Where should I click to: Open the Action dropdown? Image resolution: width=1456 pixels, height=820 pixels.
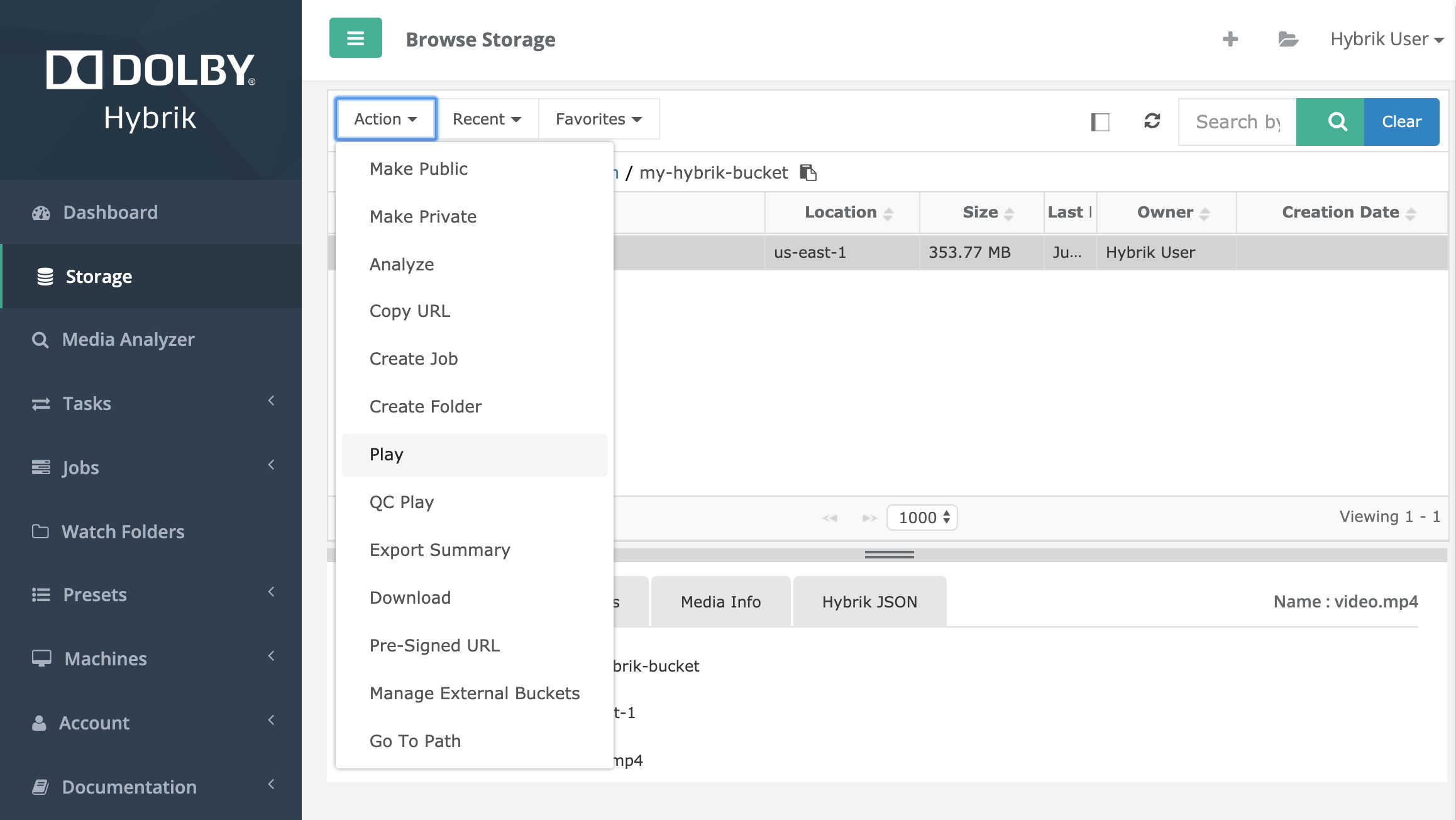point(385,119)
